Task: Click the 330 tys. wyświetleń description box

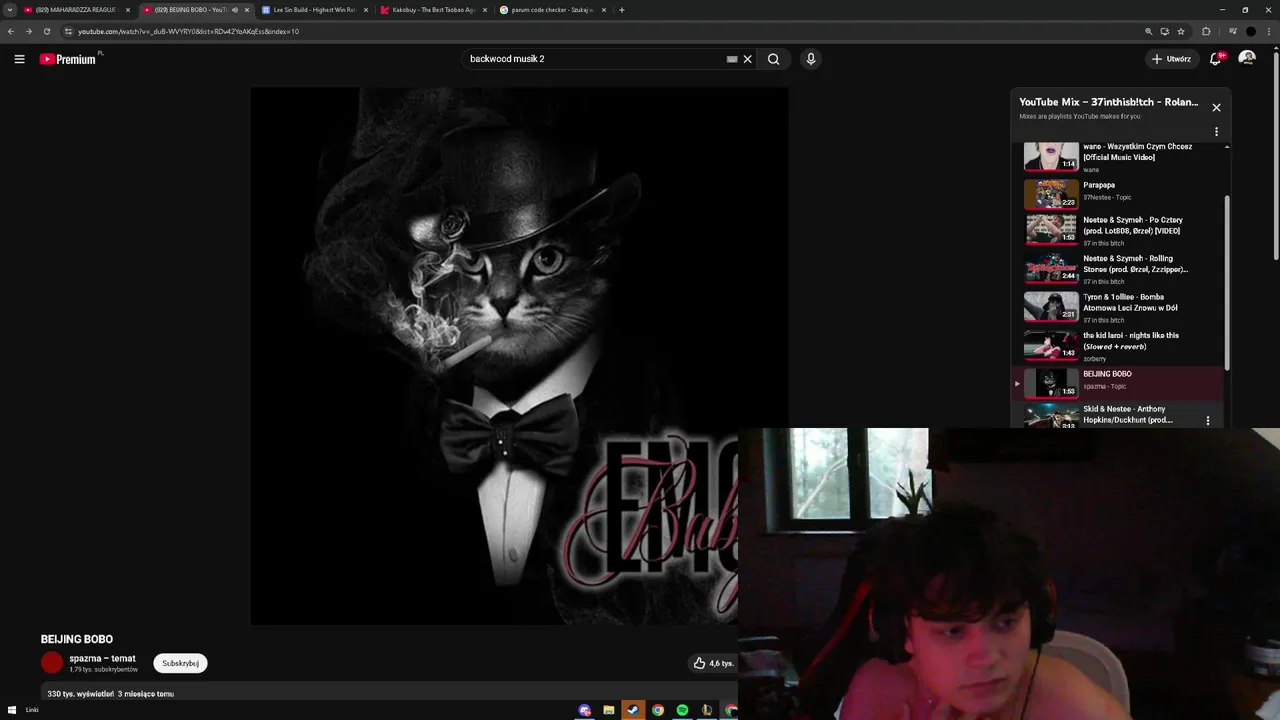Action: pos(390,693)
